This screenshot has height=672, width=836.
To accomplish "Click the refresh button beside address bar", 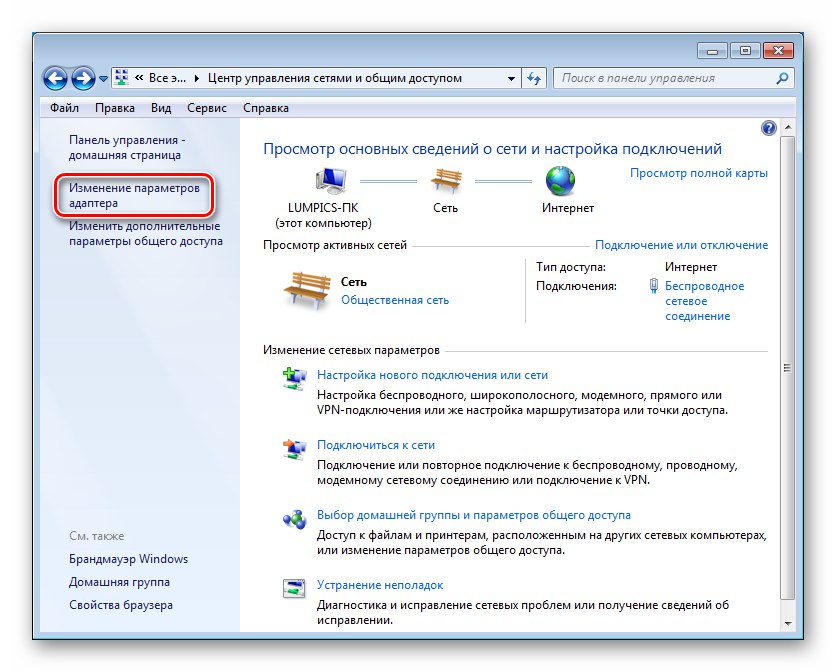I will pyautogui.click(x=534, y=78).
